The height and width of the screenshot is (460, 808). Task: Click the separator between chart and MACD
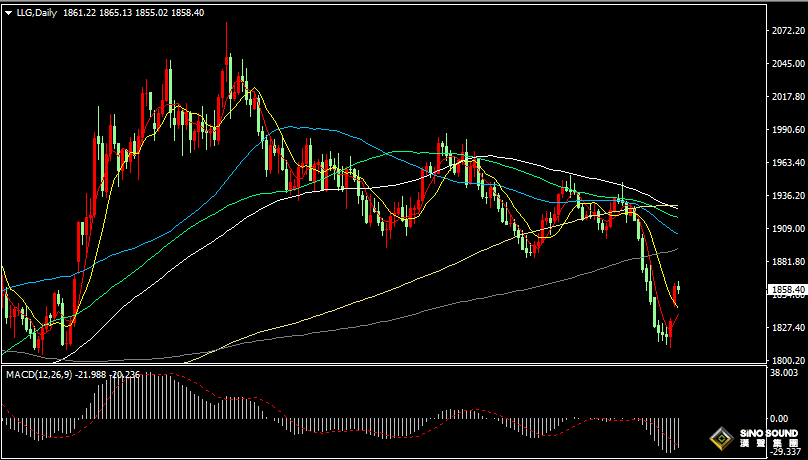click(380, 365)
